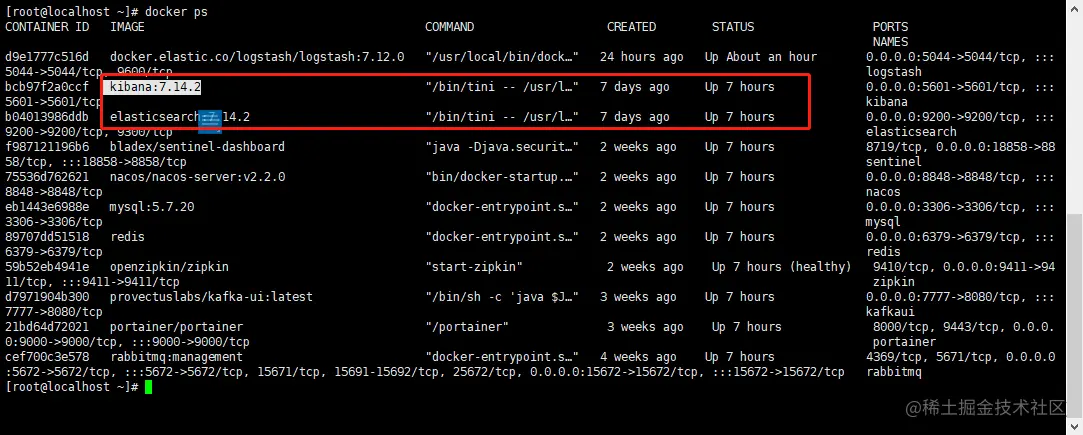The width and height of the screenshot is (1083, 435).
Task: Click the STATUS column header
Action: click(733, 27)
